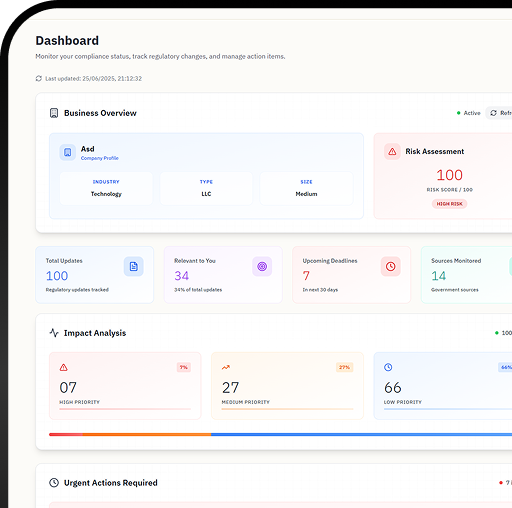Click the Risk Assessment title
Viewport: 512px width, 508px height.
(x=435, y=151)
